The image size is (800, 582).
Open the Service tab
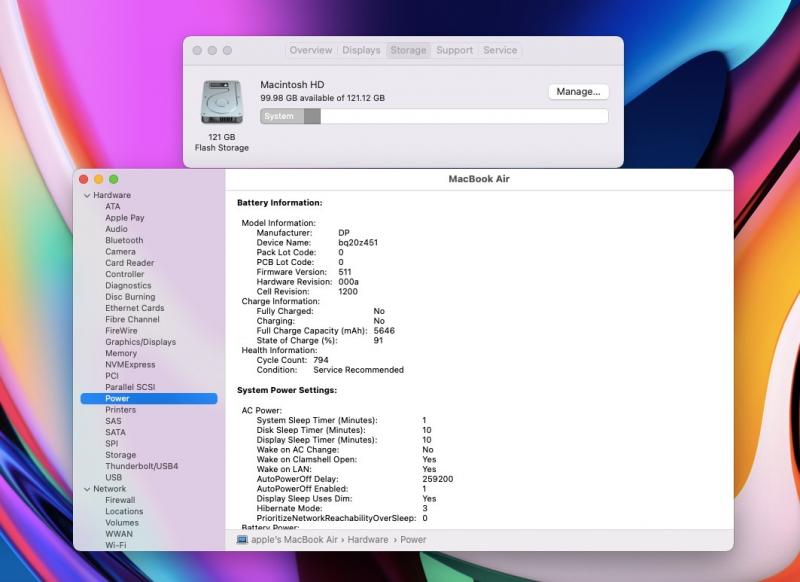point(500,50)
